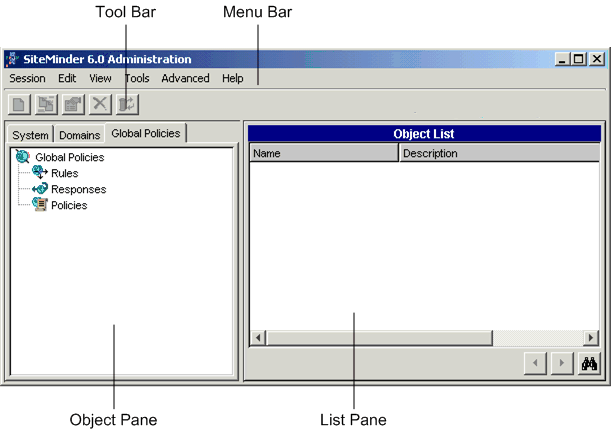
Task: Click the SiteMinder title bar app icon
Action: [12, 59]
